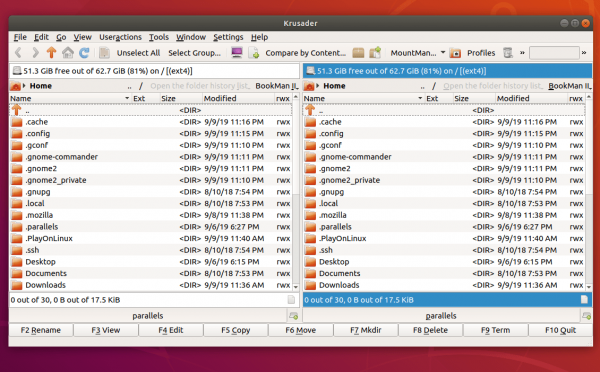Go up one directory using the orange arrow toolbar icon
The image size is (600, 372).
(51, 52)
